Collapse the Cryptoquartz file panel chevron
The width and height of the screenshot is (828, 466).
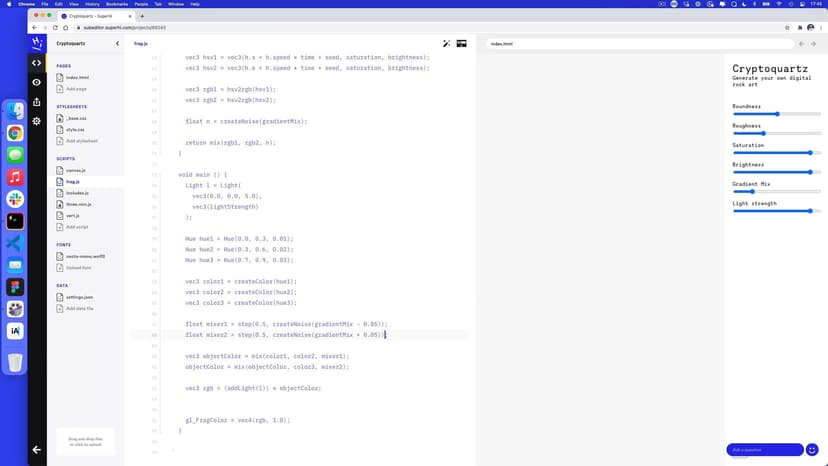117,44
